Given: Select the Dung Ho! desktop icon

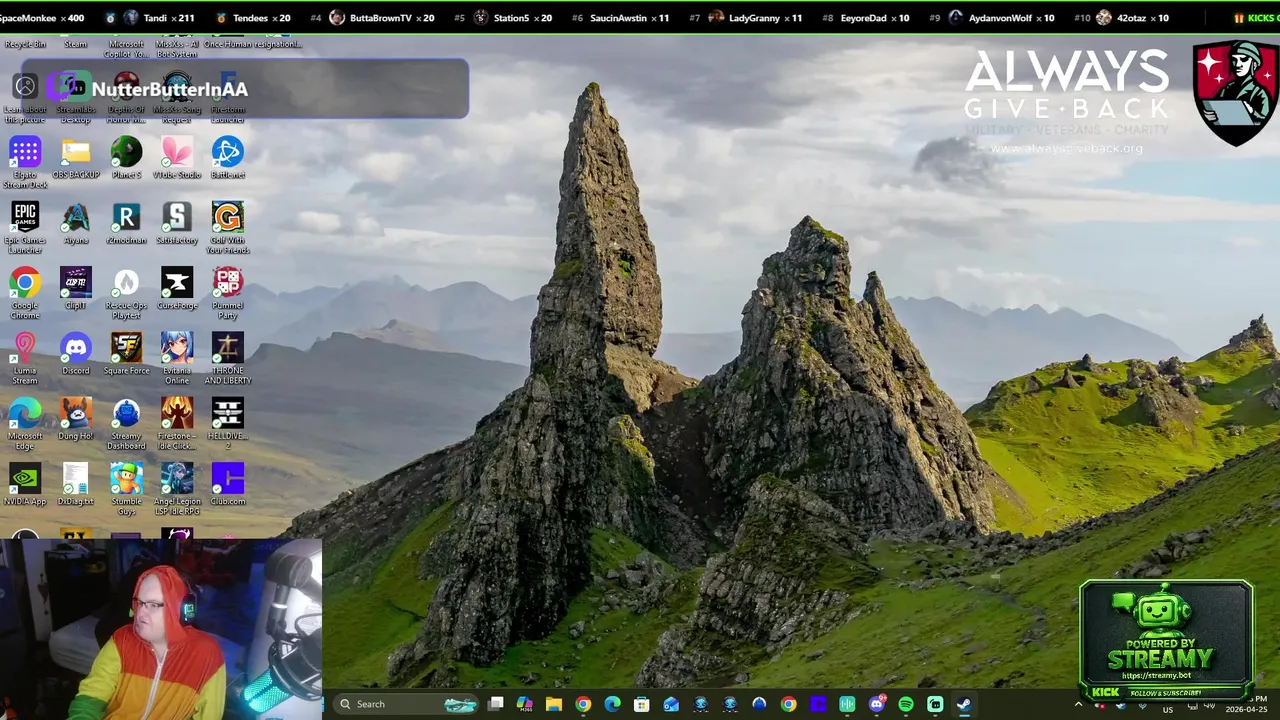Looking at the screenshot, I should (x=76, y=419).
